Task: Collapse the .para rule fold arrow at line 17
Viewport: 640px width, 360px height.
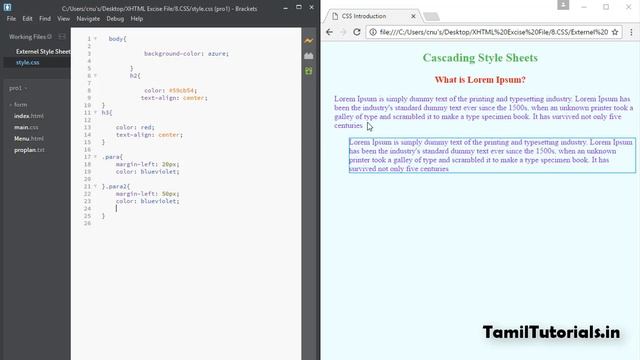Action: click(96, 157)
